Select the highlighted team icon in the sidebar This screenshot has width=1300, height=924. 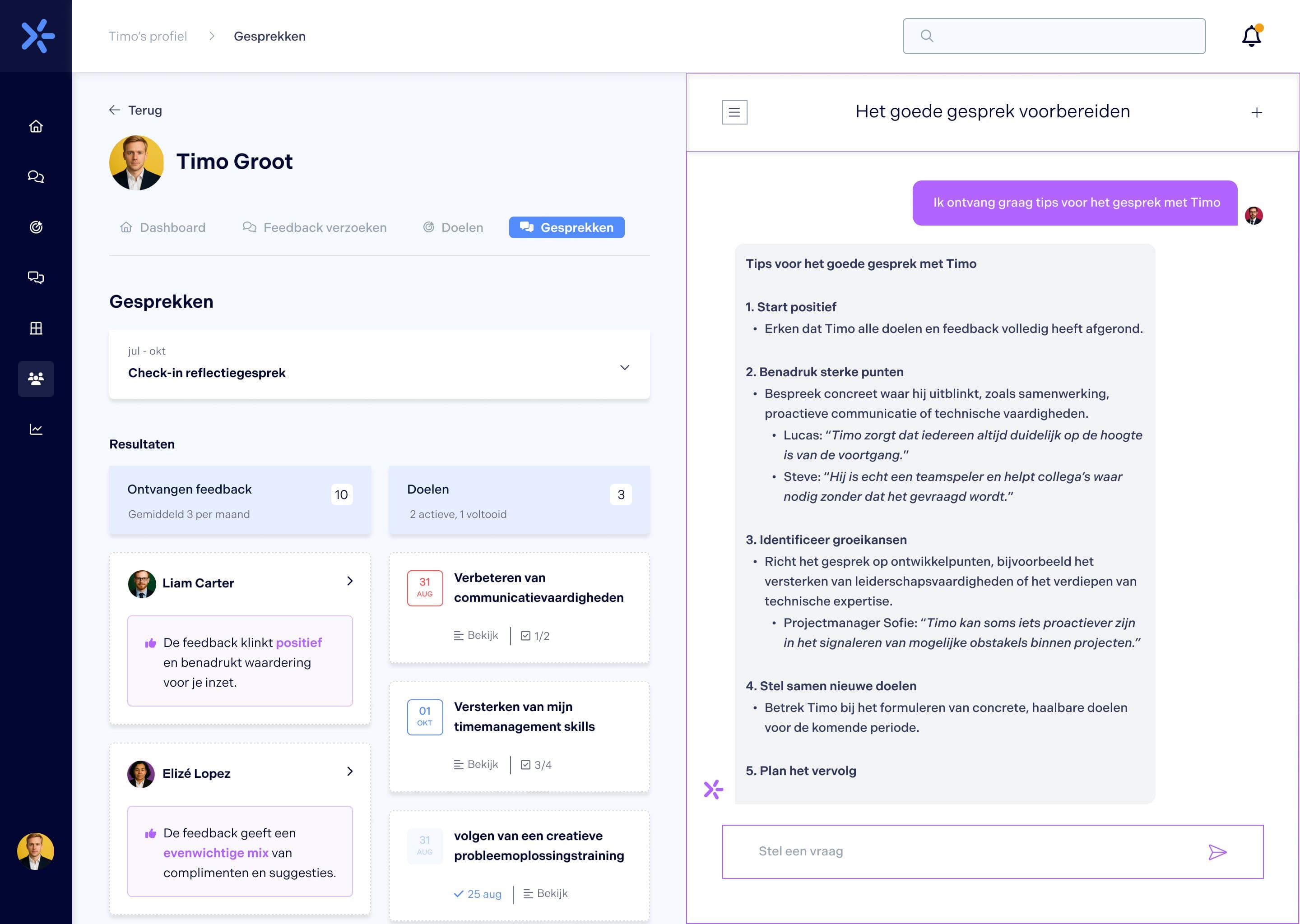click(36, 379)
